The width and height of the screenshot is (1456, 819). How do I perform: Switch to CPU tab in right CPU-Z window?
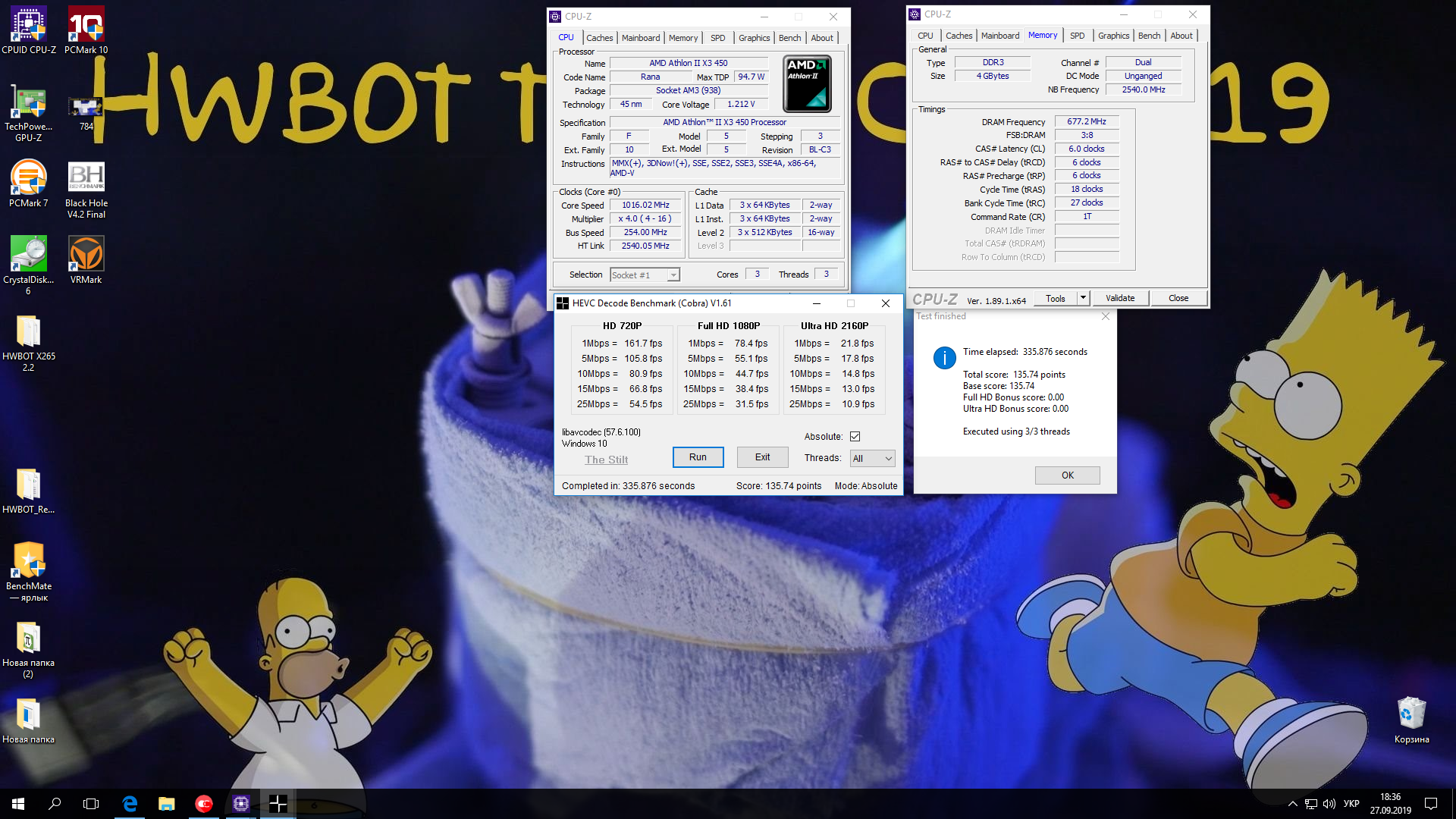pyautogui.click(x=925, y=36)
